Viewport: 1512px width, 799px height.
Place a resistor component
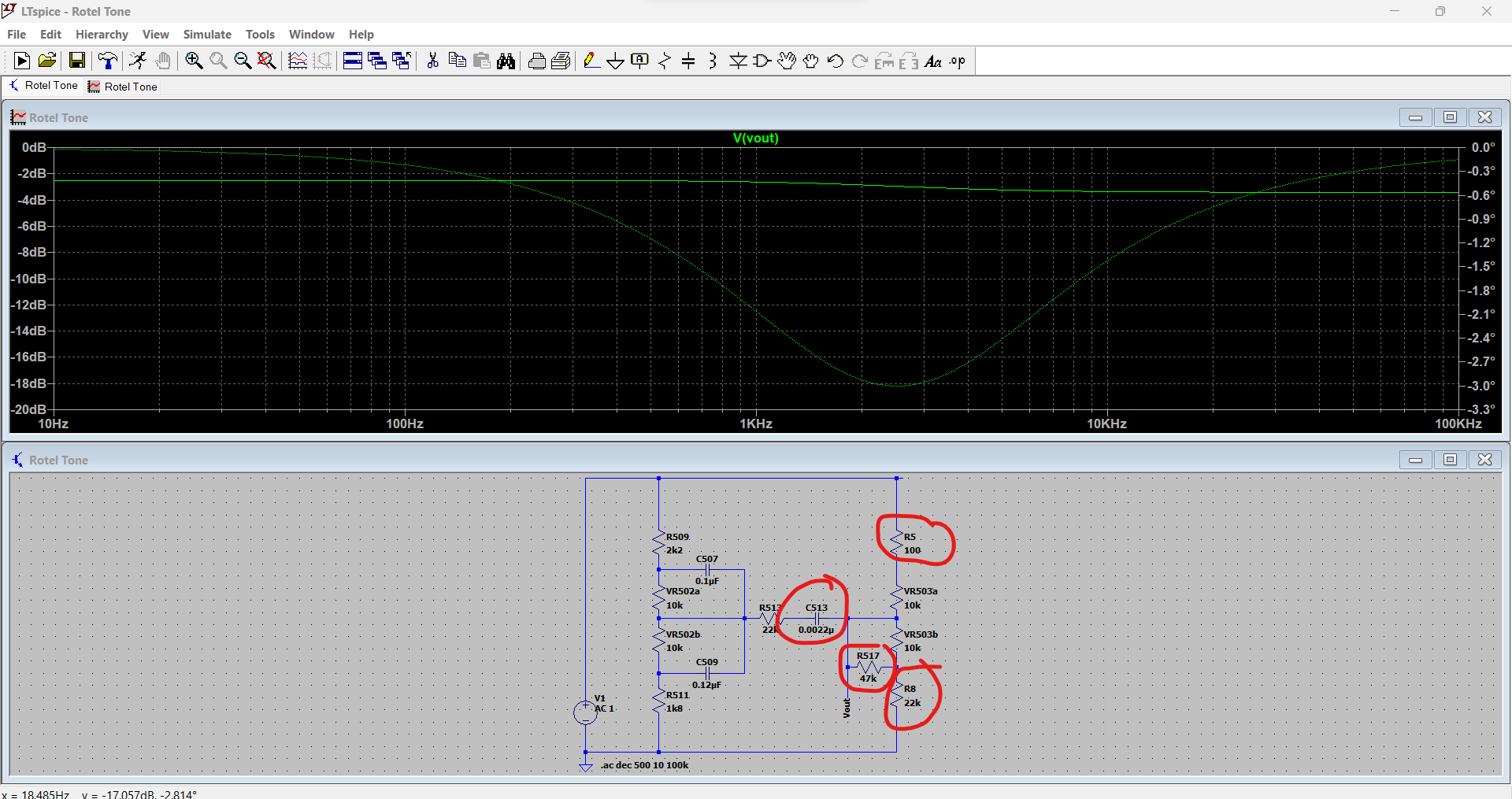[x=665, y=61]
